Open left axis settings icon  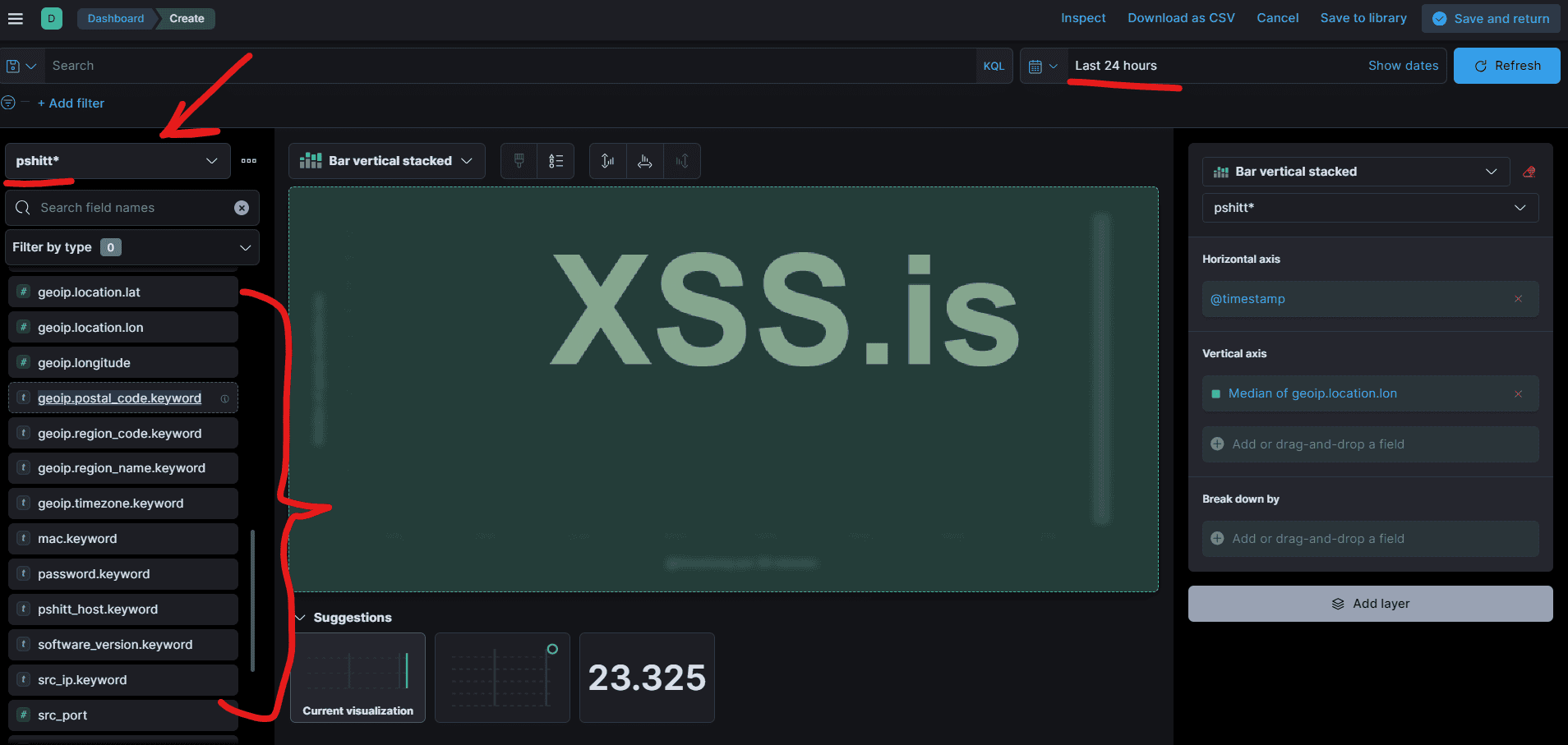click(607, 161)
